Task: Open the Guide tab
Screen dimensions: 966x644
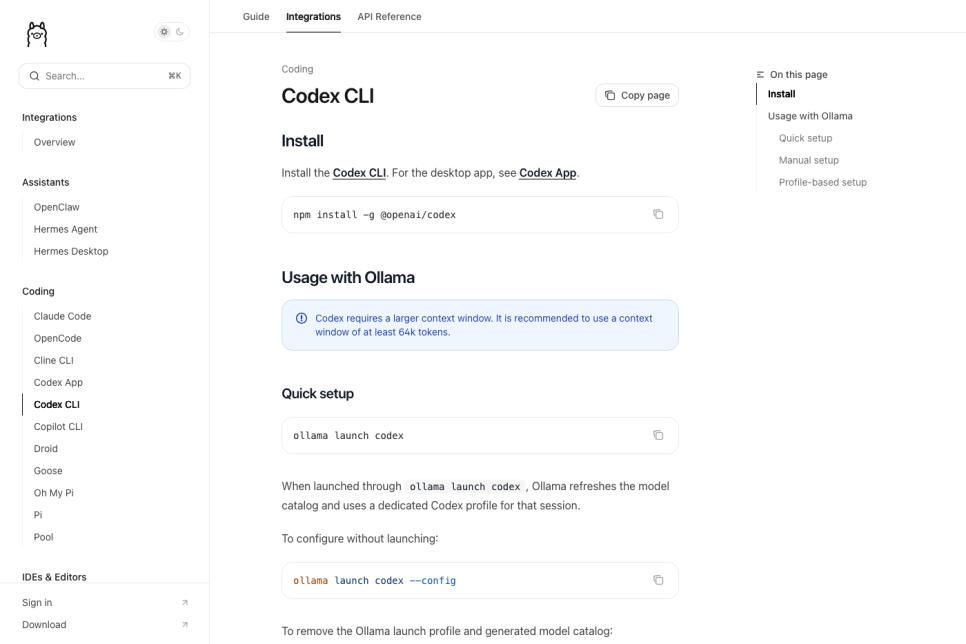Action: click(x=256, y=17)
